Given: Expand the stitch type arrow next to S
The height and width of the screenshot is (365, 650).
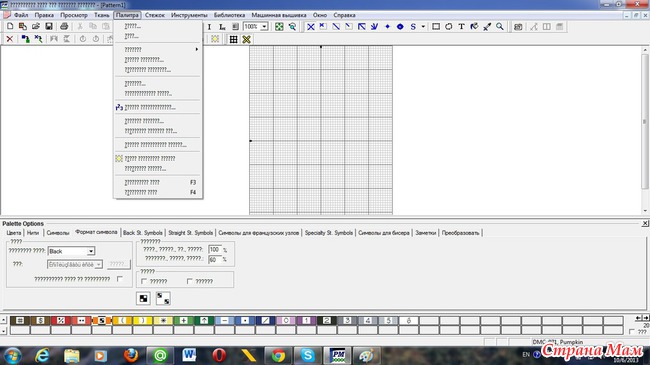Looking at the screenshot, I should pos(423,27).
